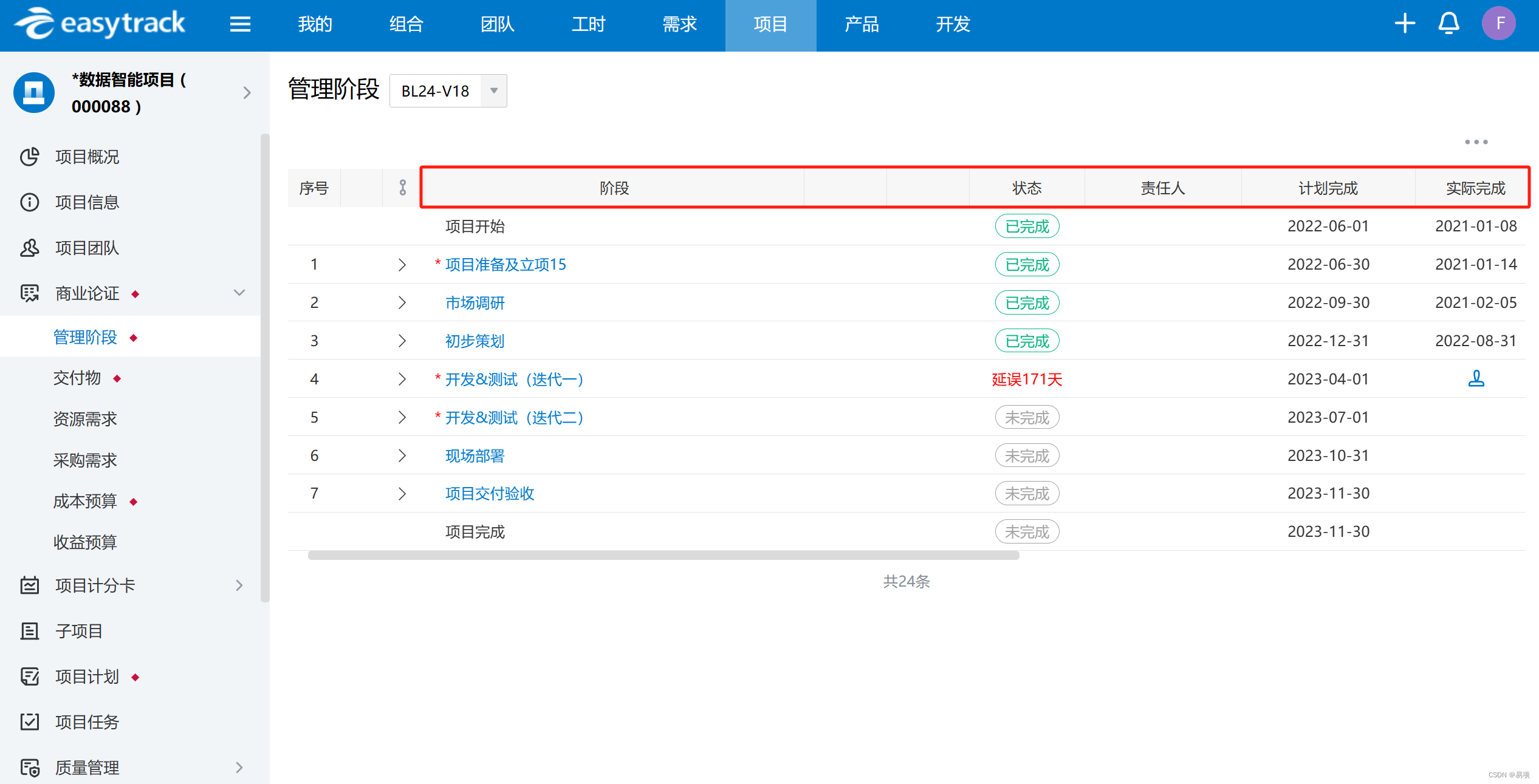Click 计划完成 column header
The width and height of the screenshot is (1539, 784).
click(1328, 188)
